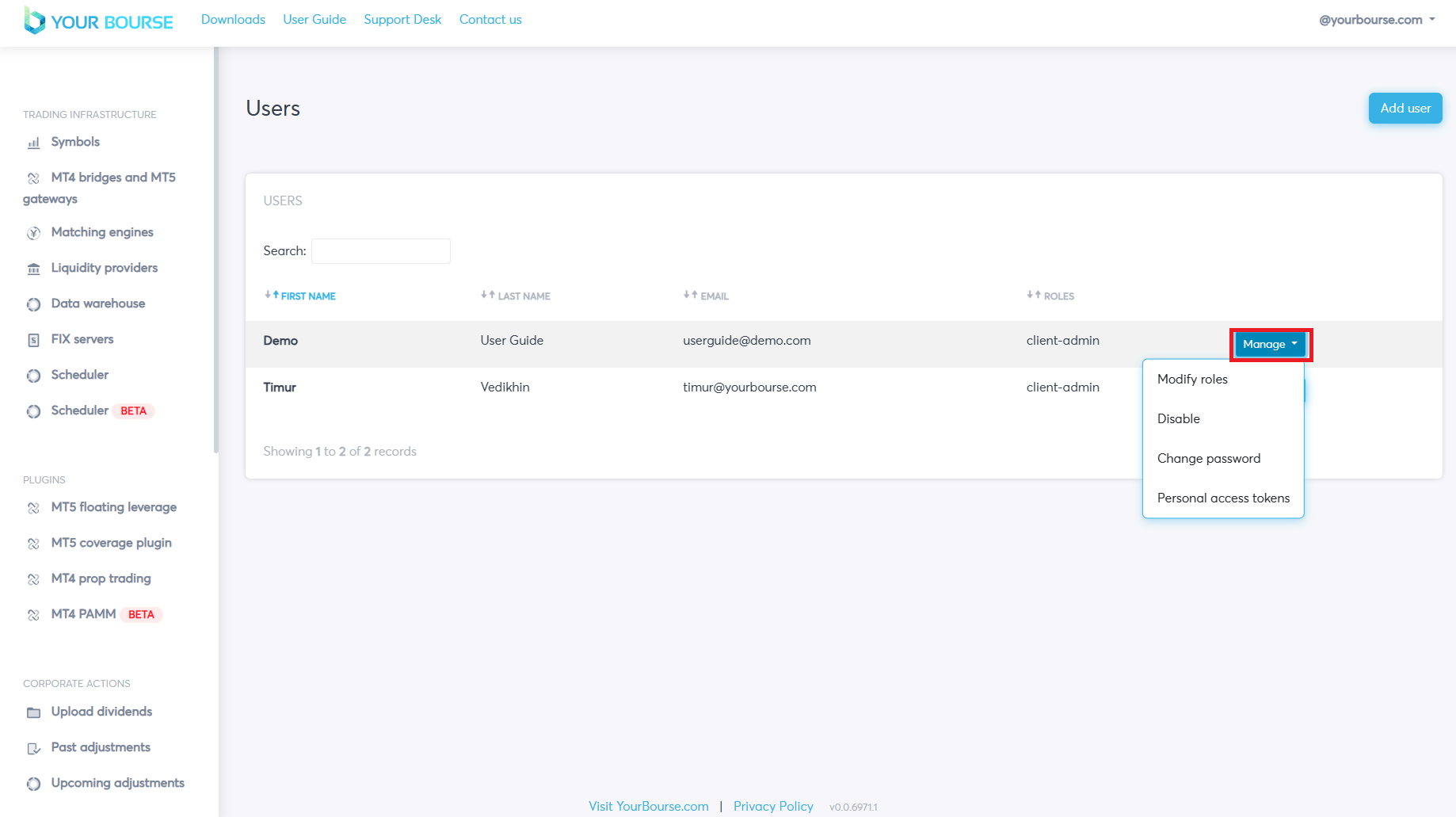This screenshot has width=1456, height=817.
Task: Open the @yourbourse.com account dropdown
Action: pyautogui.click(x=1376, y=20)
